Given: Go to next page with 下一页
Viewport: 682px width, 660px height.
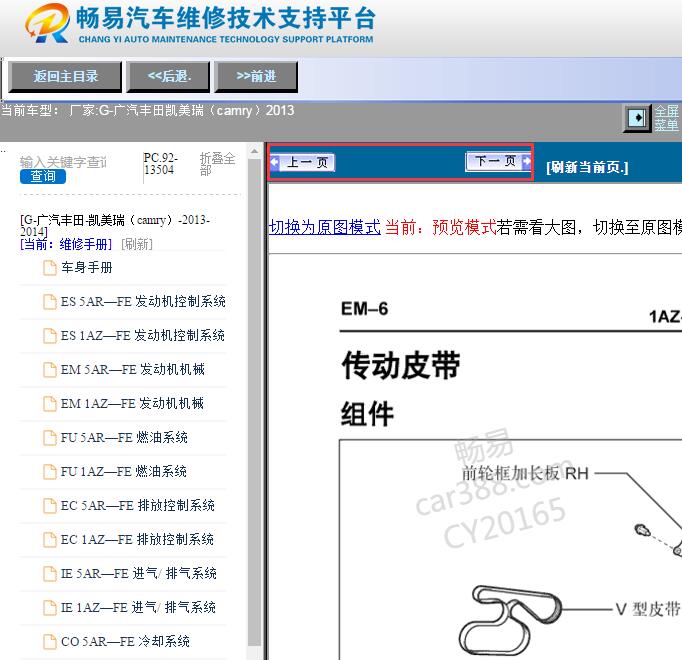Looking at the screenshot, I should pyautogui.click(x=498, y=161).
